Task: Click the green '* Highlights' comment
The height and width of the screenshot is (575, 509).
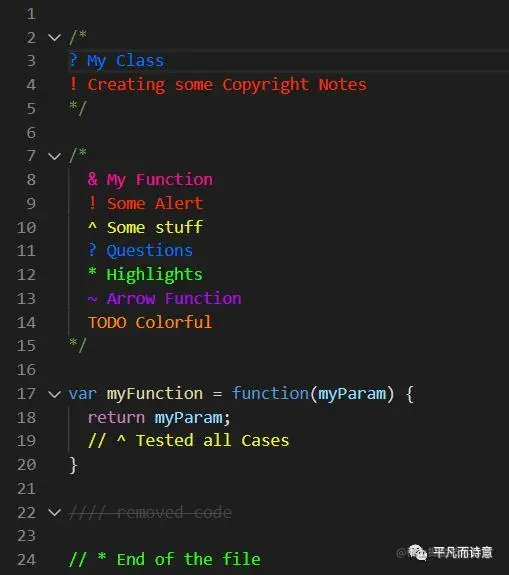Action: click(x=145, y=275)
